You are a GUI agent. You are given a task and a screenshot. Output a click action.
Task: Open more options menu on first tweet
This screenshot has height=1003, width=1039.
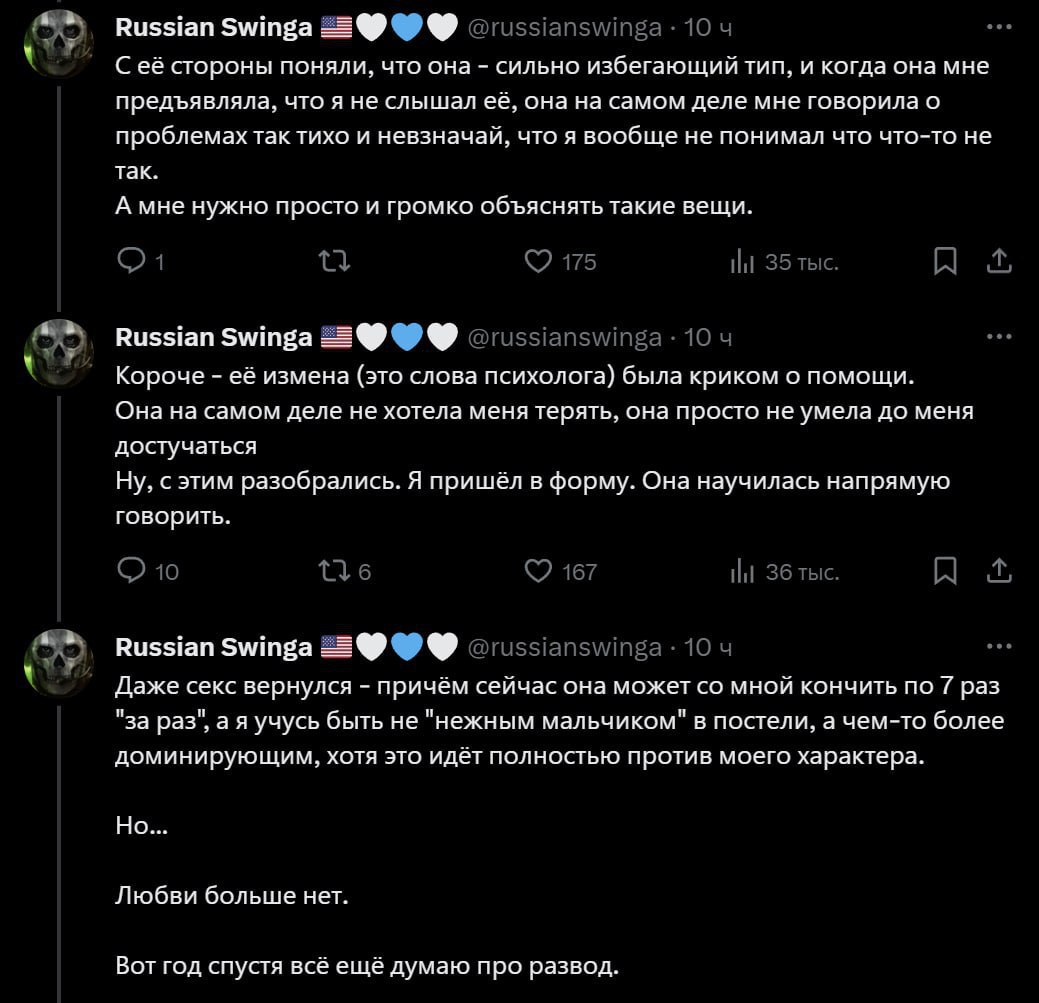tap(998, 28)
